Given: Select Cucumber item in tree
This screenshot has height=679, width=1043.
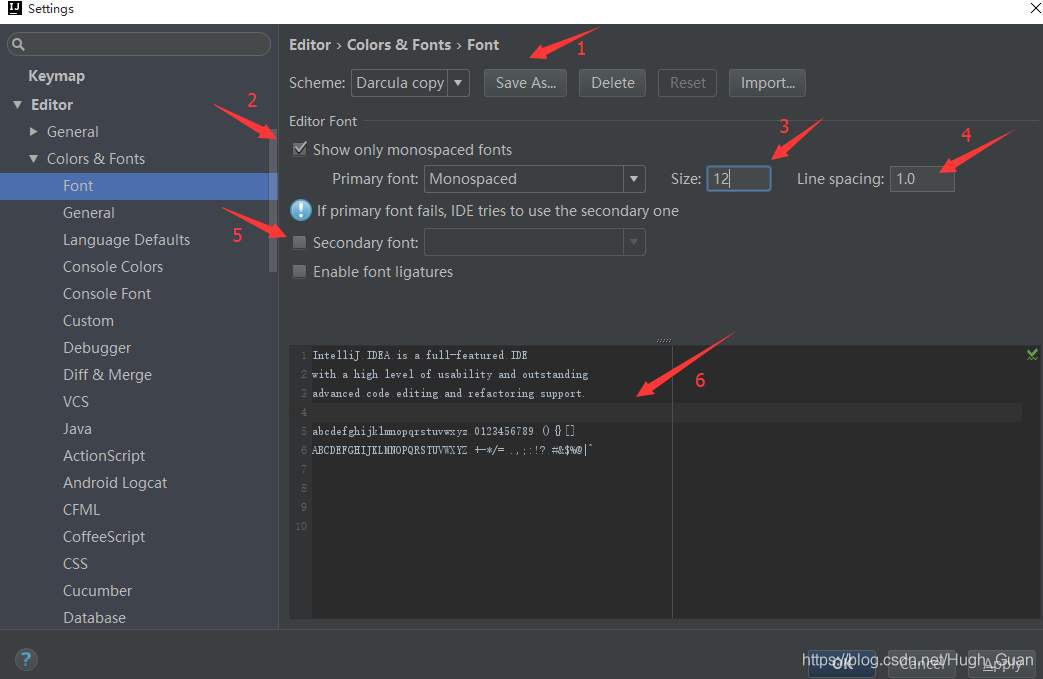Looking at the screenshot, I should coord(97,591).
